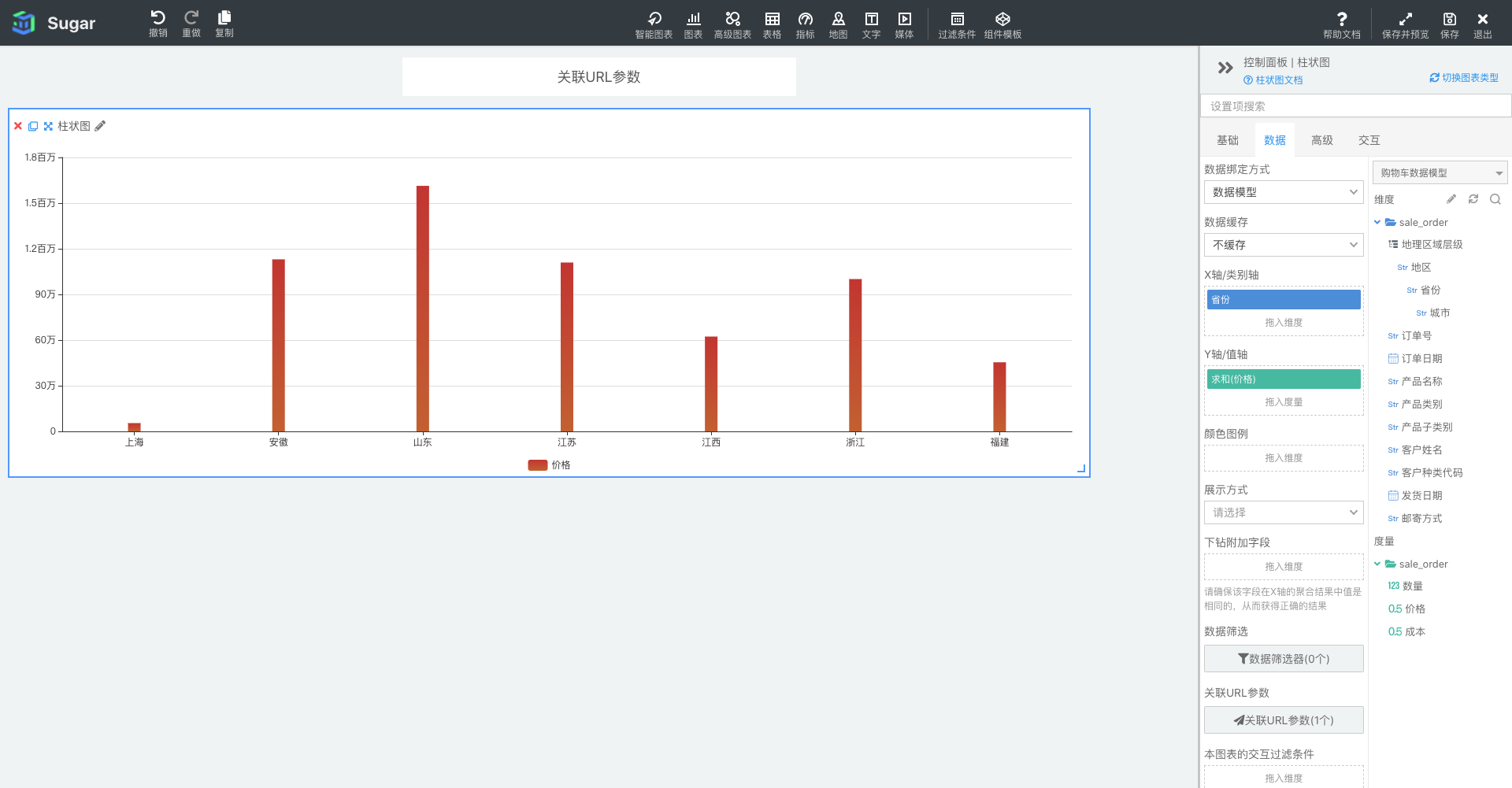Open the 关联URL参数(1个) button
1512x788 pixels.
1284,720
